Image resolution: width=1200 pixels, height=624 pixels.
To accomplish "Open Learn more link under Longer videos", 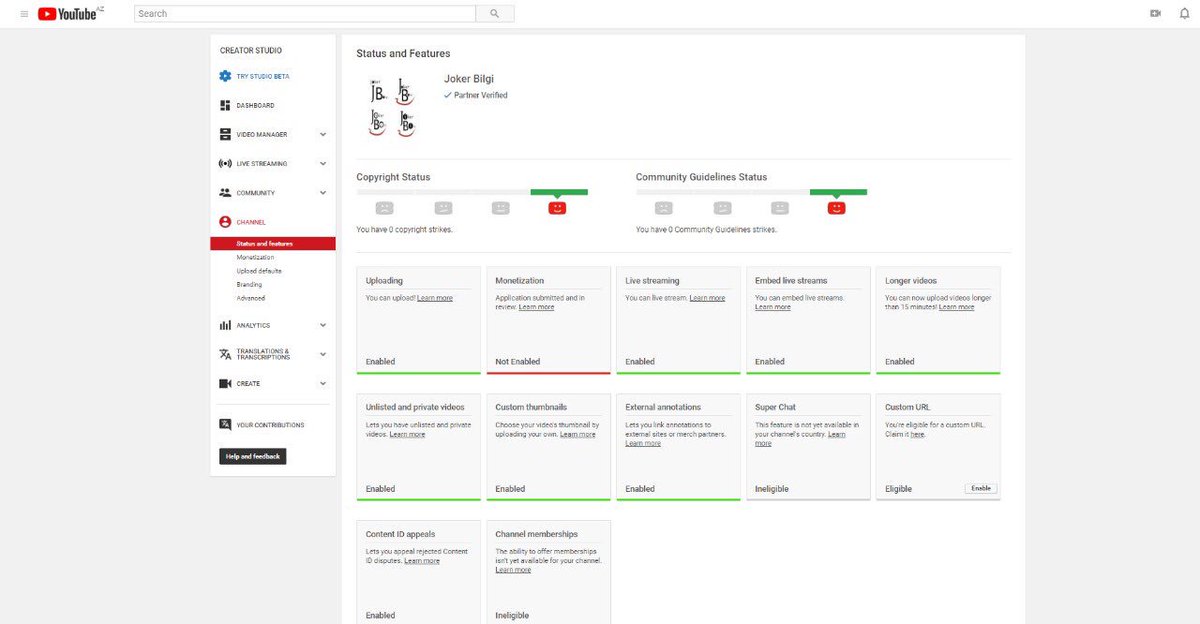I will 956,307.
